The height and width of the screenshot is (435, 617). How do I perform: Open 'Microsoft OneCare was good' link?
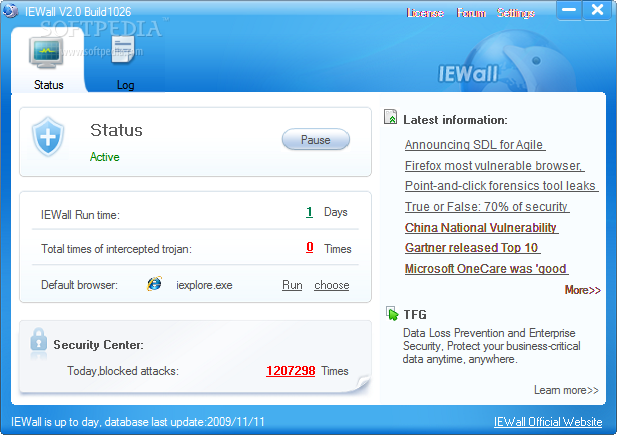487,268
